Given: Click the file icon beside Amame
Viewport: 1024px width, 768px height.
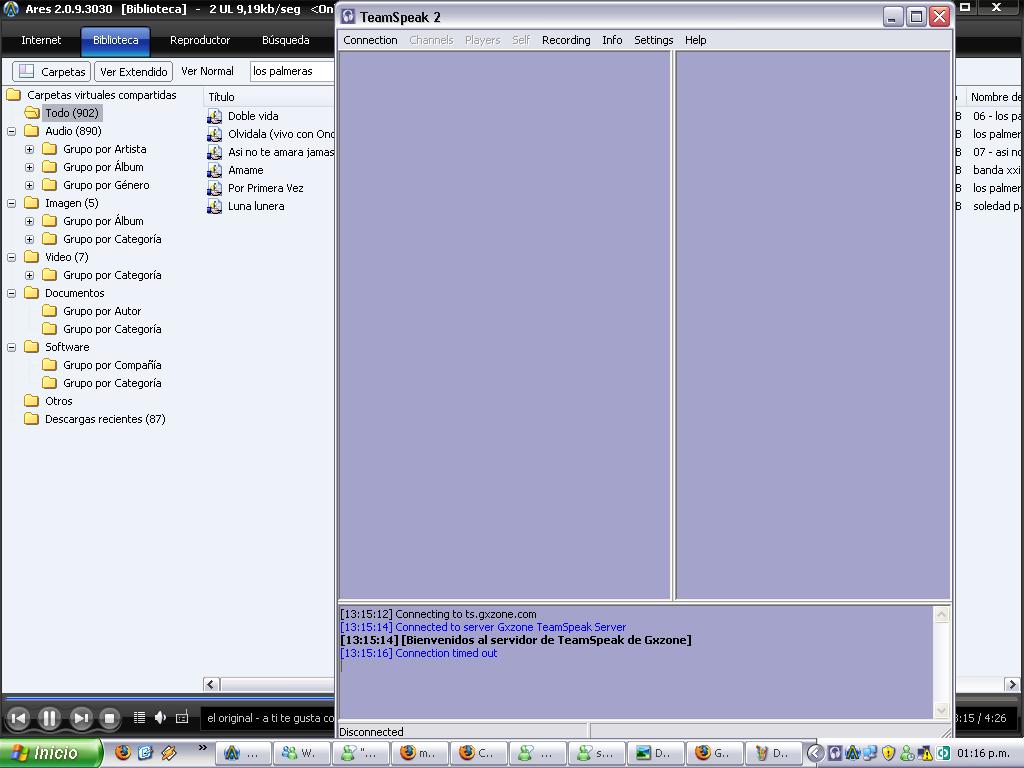Looking at the screenshot, I should coord(214,170).
